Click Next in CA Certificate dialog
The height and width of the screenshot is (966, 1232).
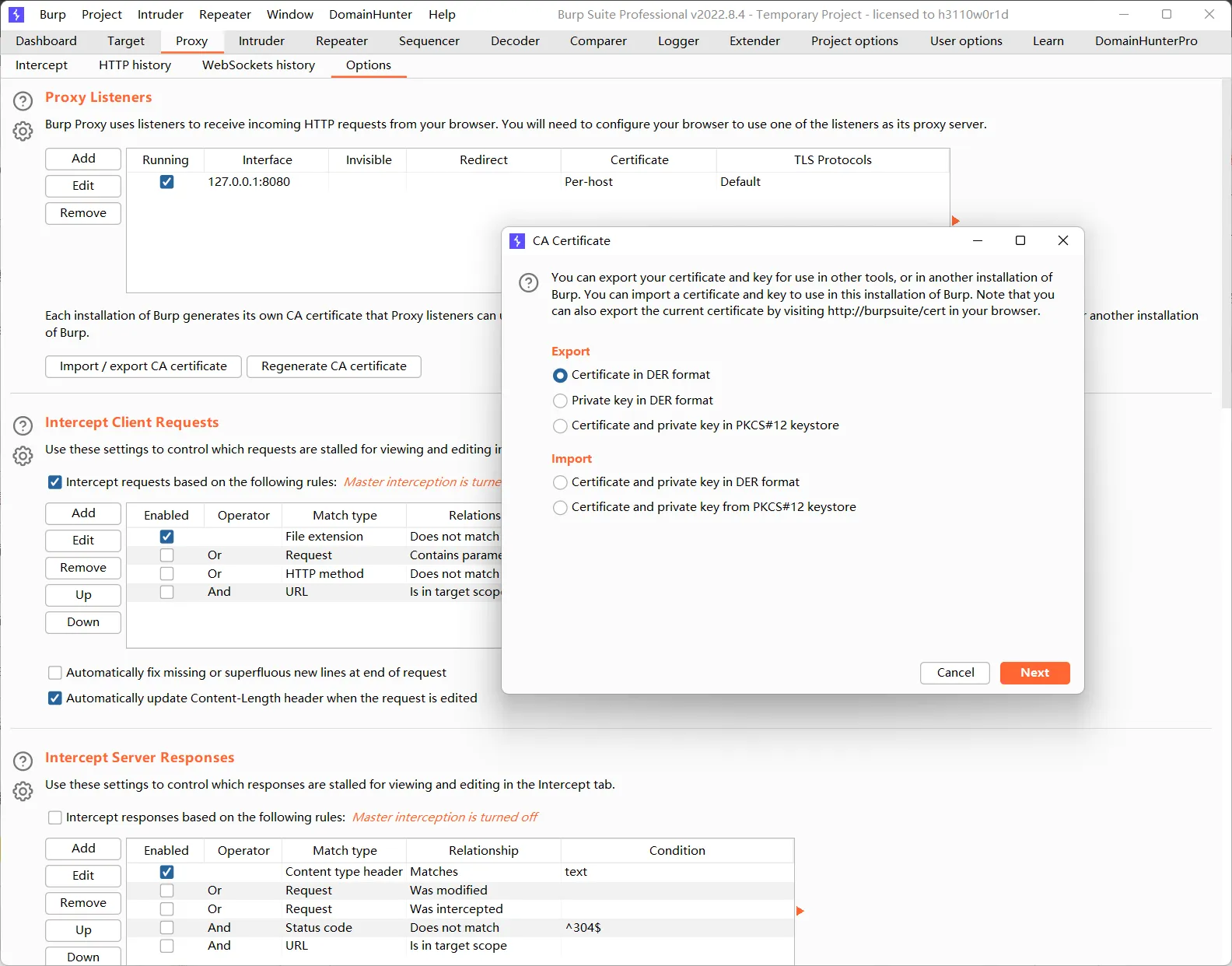1034,673
